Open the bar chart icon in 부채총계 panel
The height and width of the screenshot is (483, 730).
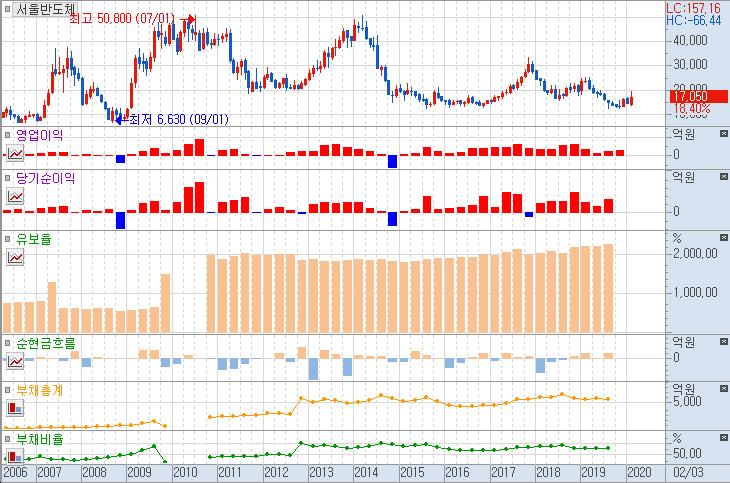point(15,408)
